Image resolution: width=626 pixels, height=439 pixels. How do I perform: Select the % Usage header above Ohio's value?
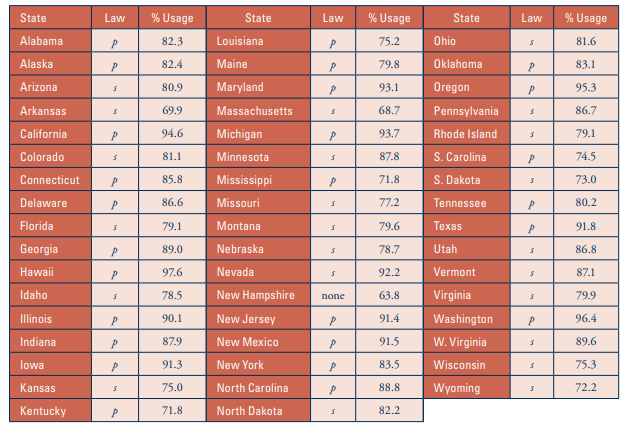(586, 18)
